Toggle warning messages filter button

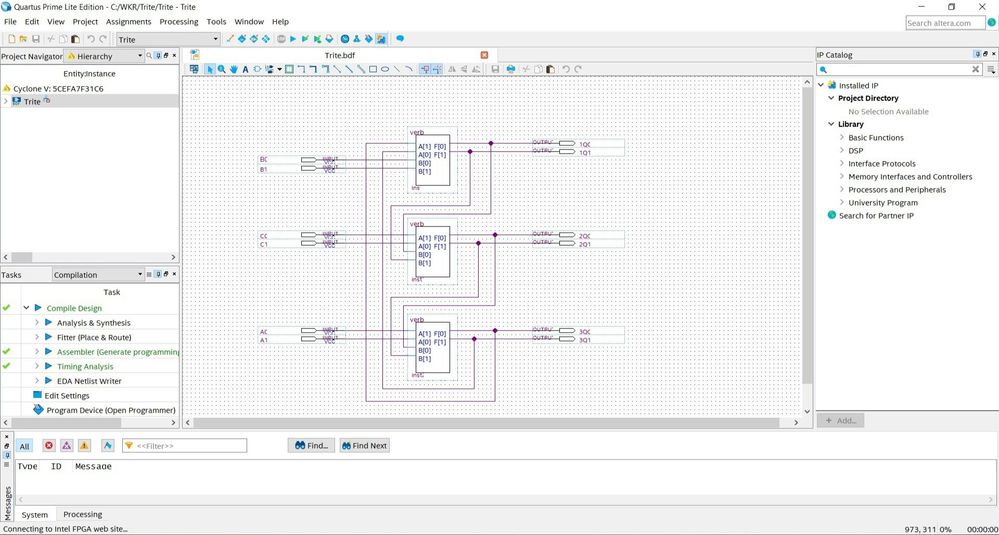(x=84, y=446)
